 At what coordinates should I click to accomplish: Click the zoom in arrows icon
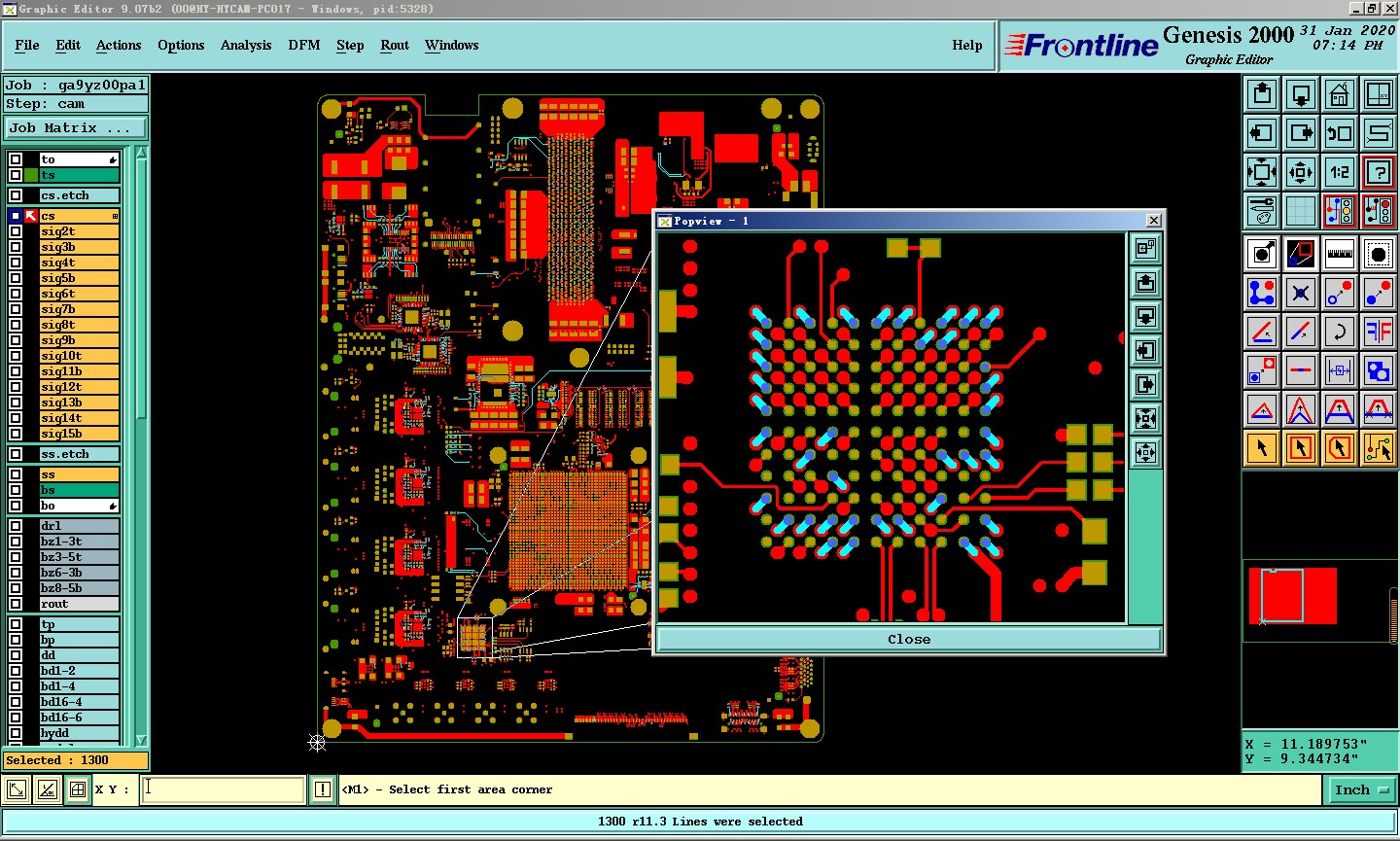pyautogui.click(x=1262, y=172)
